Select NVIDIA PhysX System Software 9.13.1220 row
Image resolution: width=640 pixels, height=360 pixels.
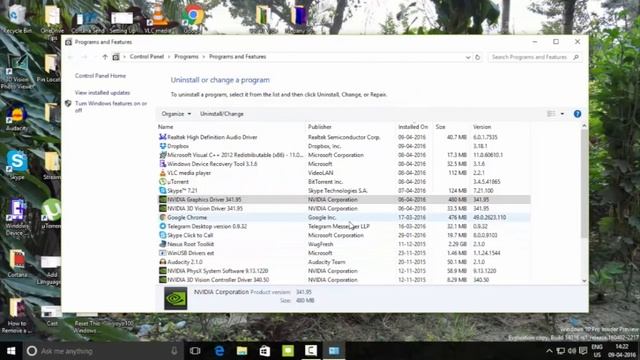[344, 271]
